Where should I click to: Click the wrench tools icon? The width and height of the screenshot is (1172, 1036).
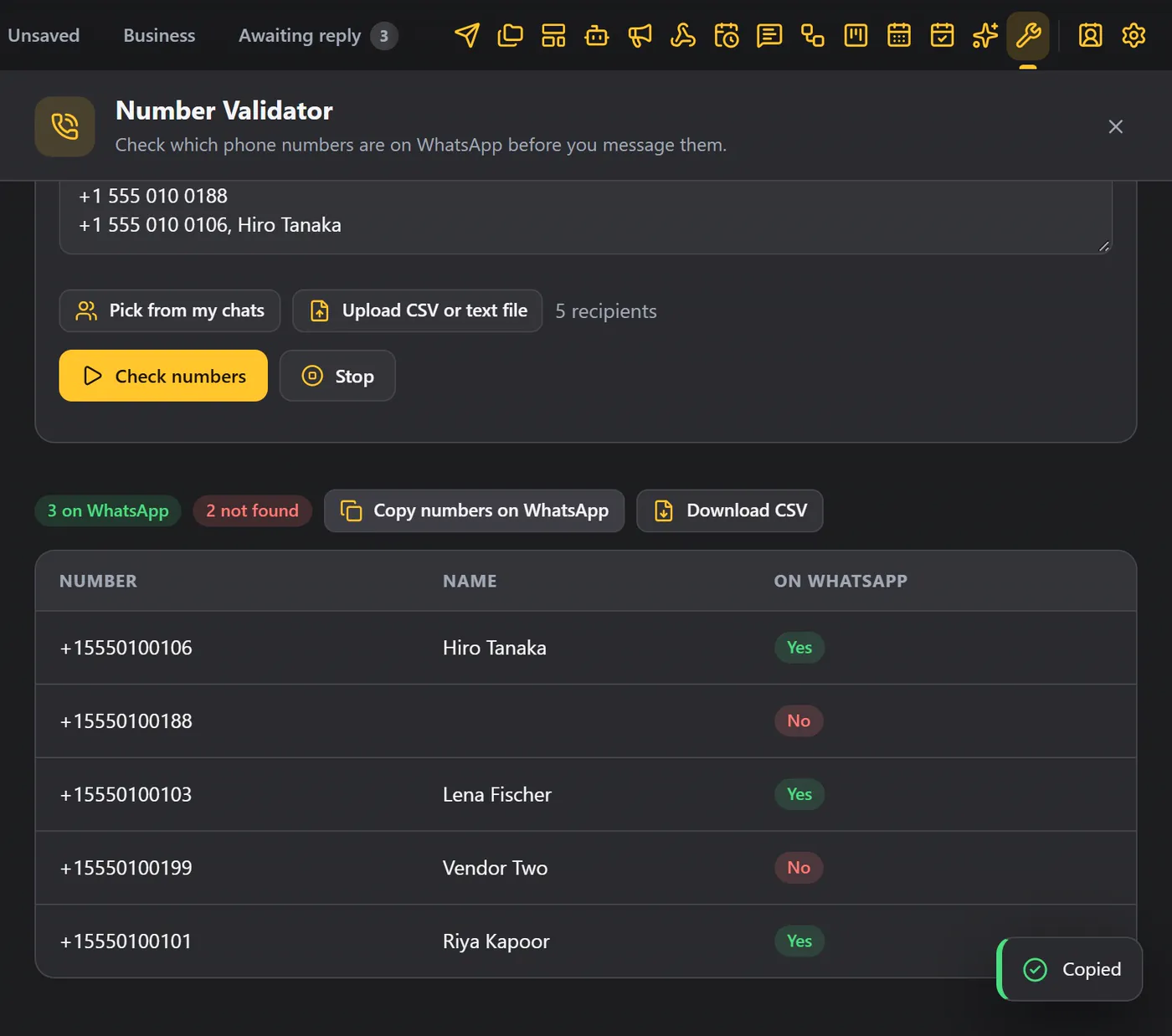click(x=1028, y=35)
